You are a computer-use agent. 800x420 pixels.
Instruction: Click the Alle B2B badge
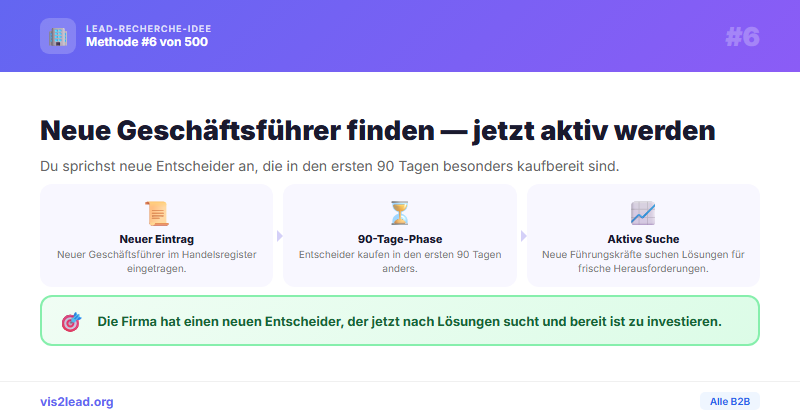(x=730, y=402)
